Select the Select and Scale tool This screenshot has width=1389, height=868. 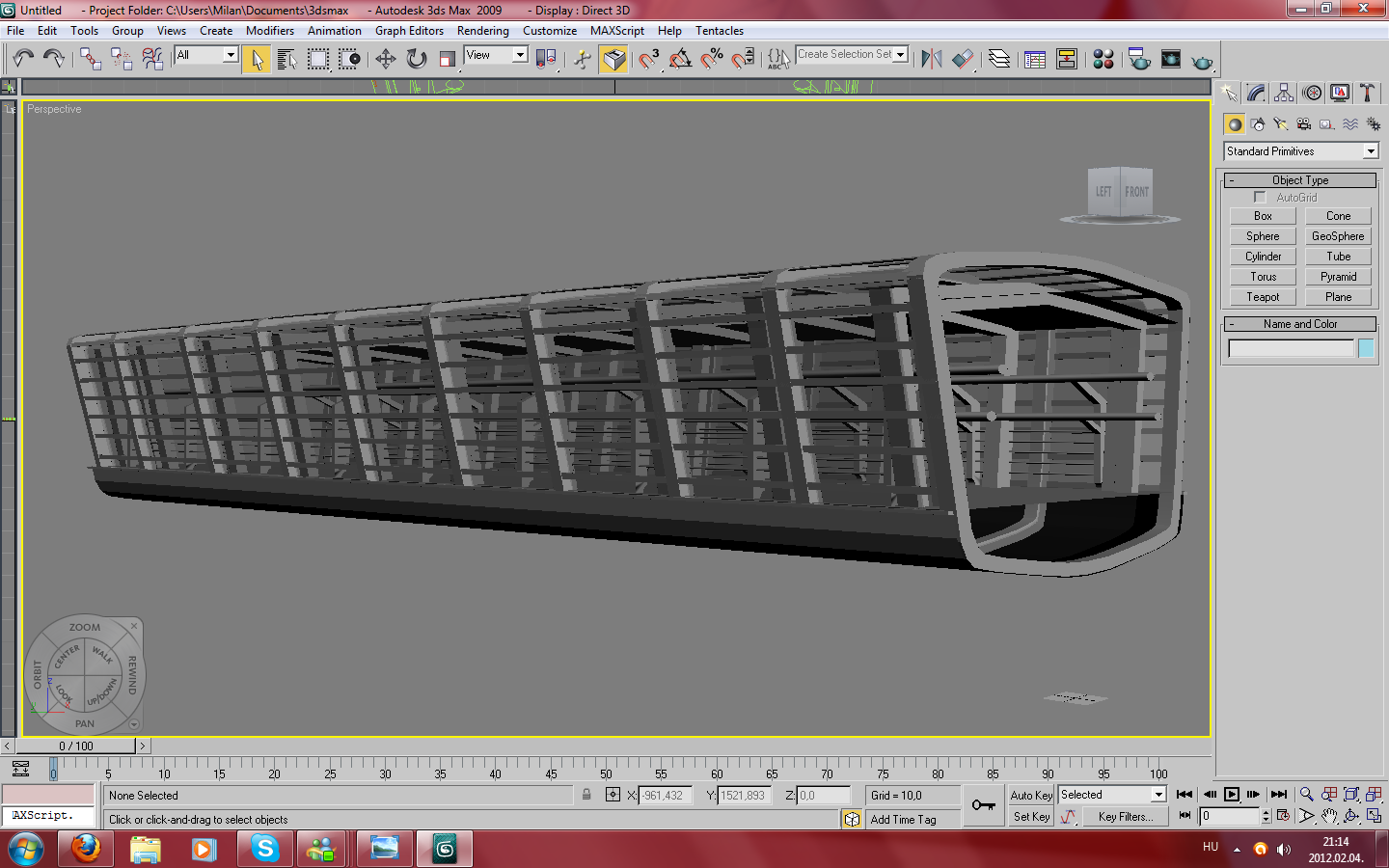click(447, 59)
